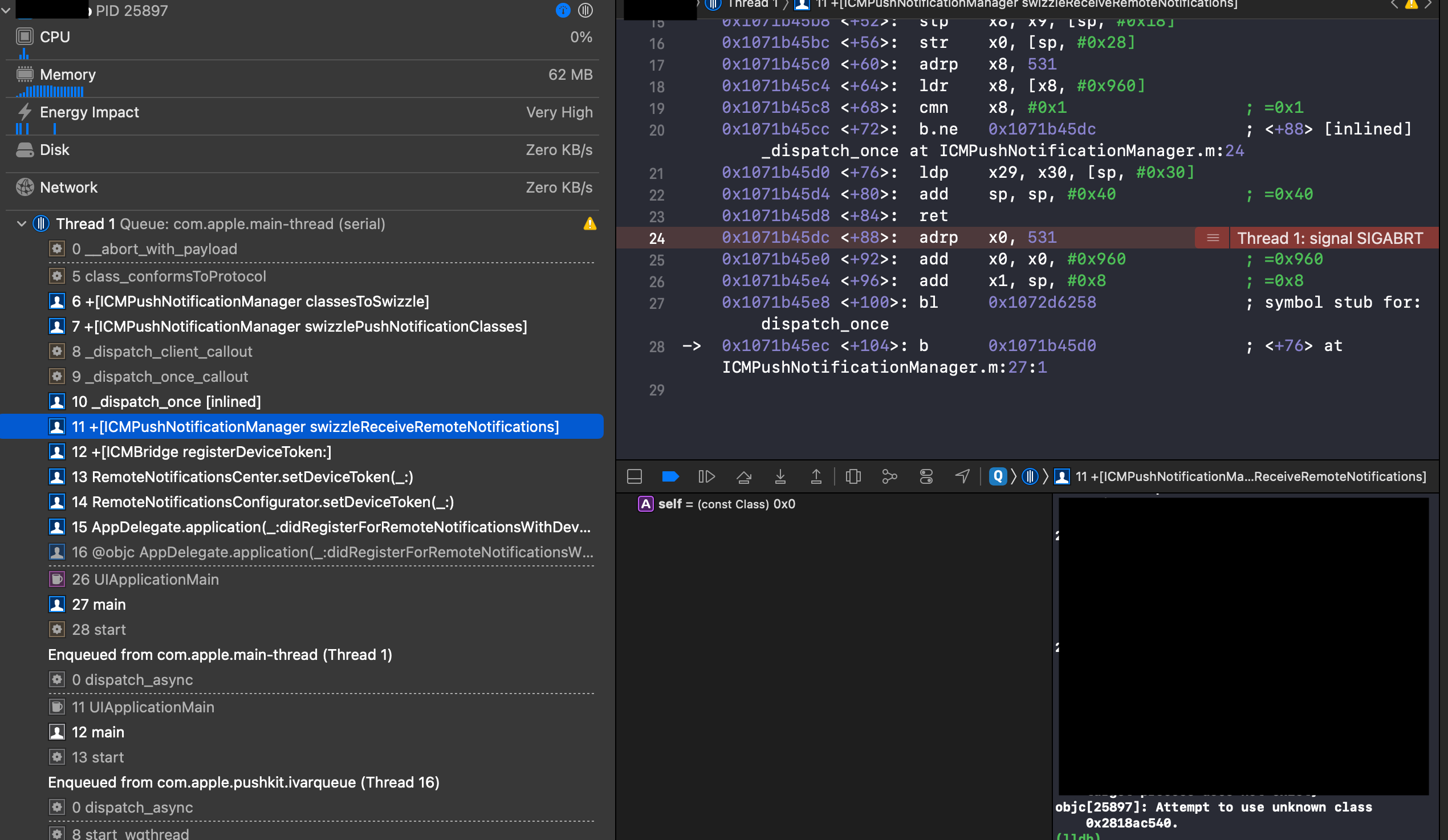Go to previous issue chevron in jump bar
The width and height of the screenshot is (1448, 840).
(1394, 5)
